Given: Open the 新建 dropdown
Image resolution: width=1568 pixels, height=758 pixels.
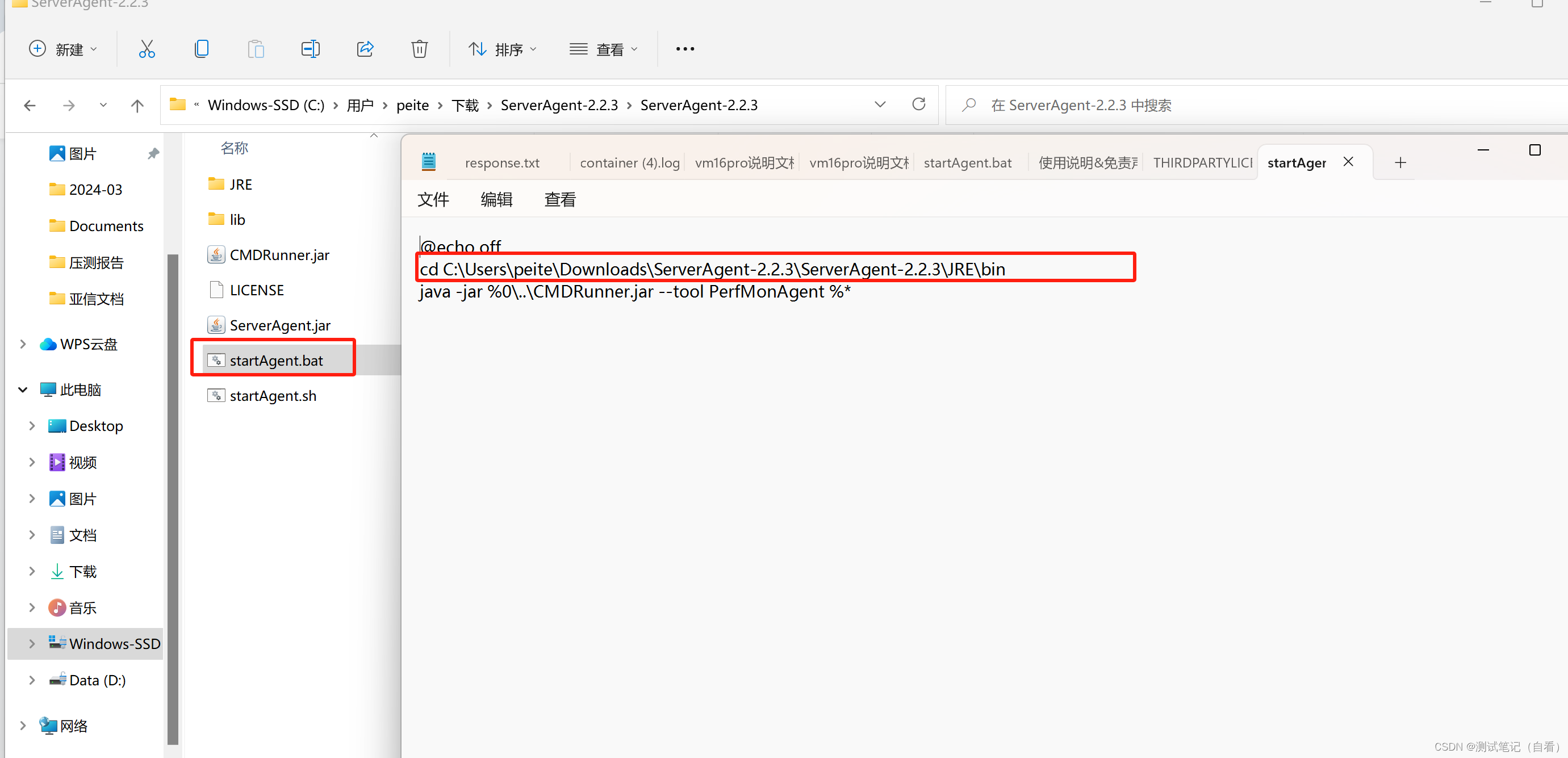Looking at the screenshot, I should coord(63,49).
